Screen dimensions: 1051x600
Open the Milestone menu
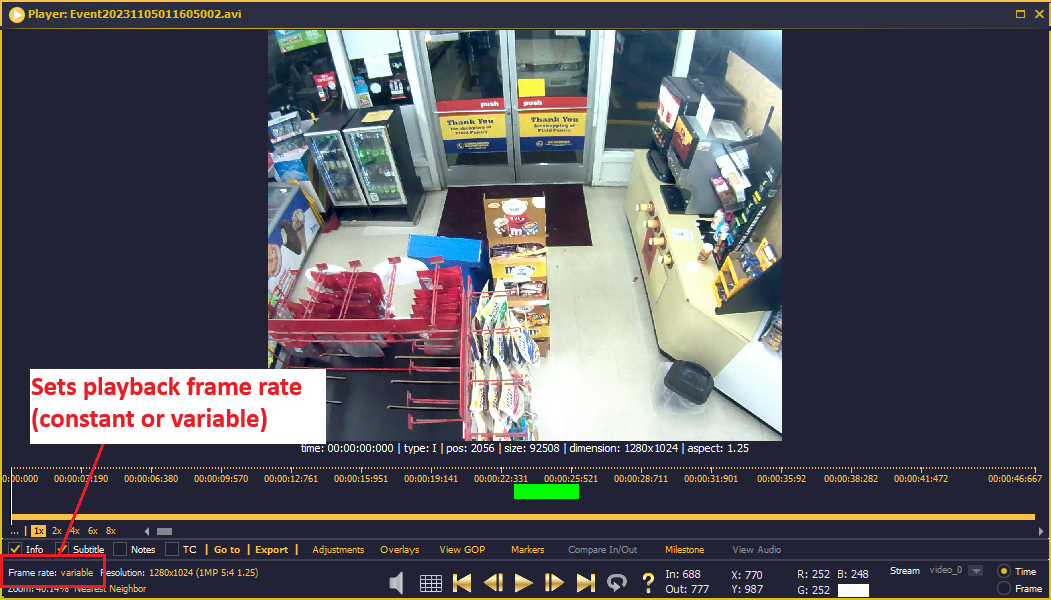click(685, 549)
